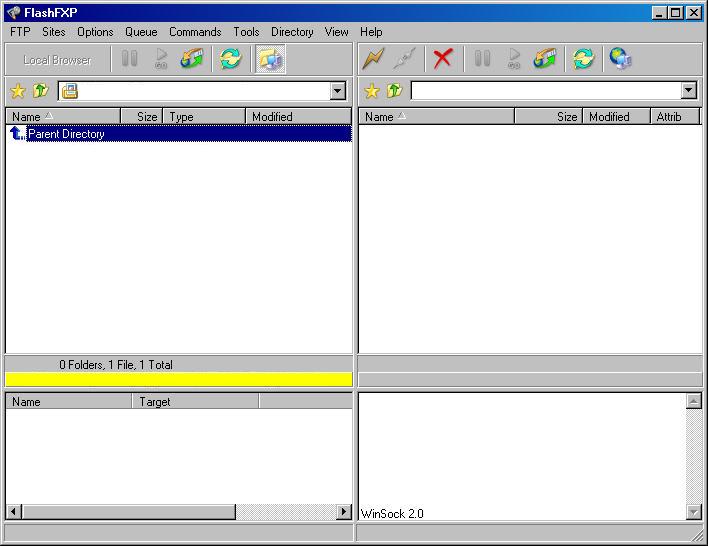Open the Directory menu
The height and width of the screenshot is (546, 708).
(292, 32)
